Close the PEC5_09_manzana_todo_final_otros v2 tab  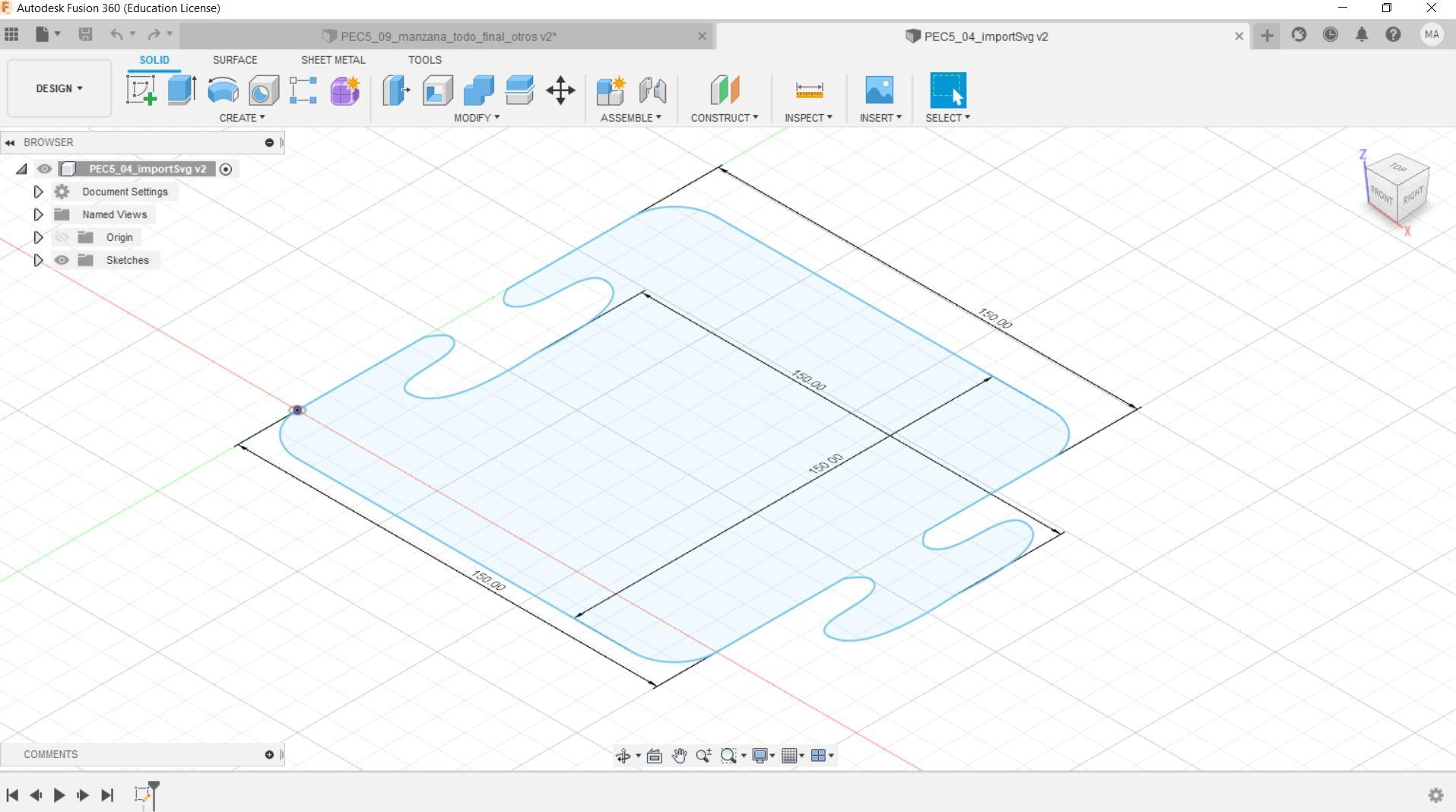coord(702,36)
